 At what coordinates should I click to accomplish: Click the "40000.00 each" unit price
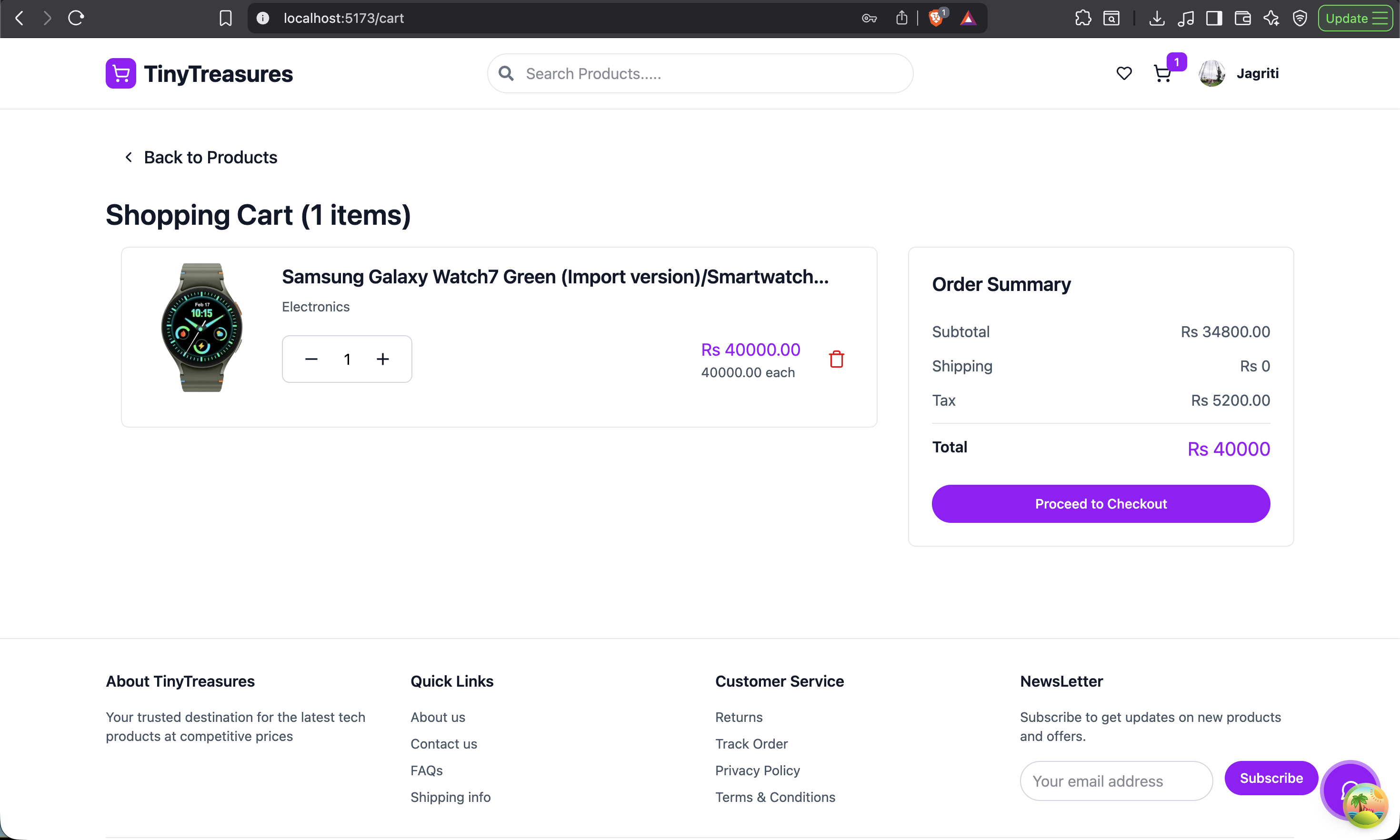pyautogui.click(x=748, y=372)
